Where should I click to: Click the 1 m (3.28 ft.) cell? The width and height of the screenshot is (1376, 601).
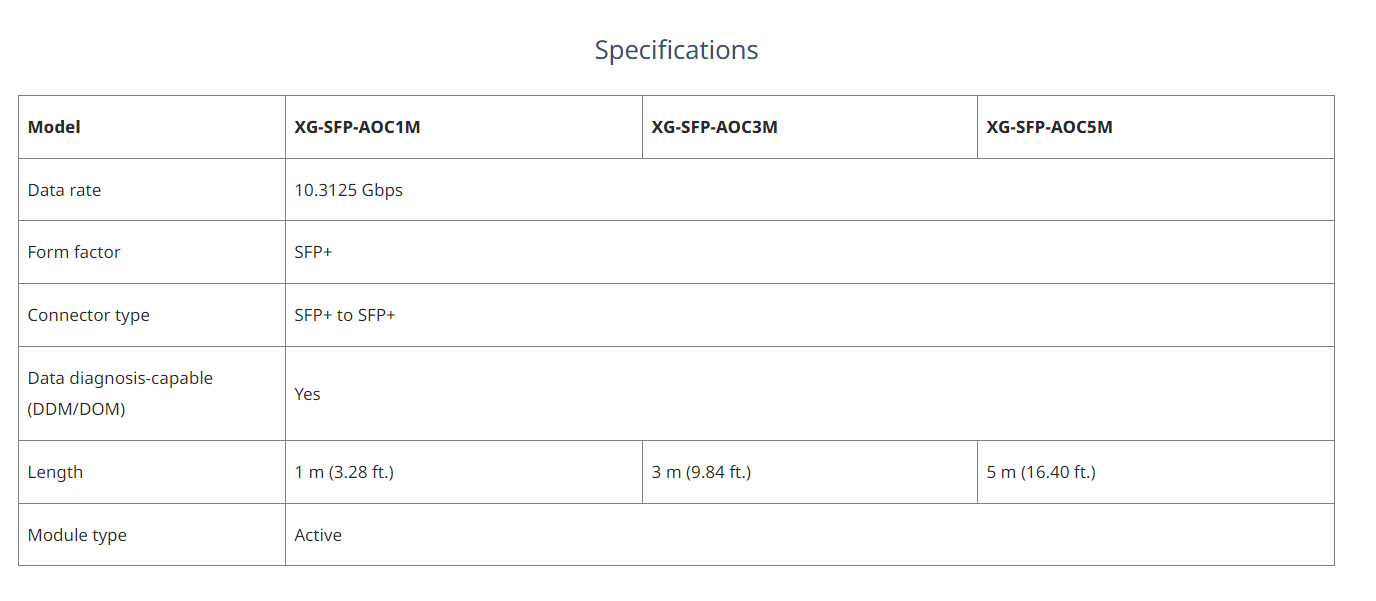(x=464, y=472)
